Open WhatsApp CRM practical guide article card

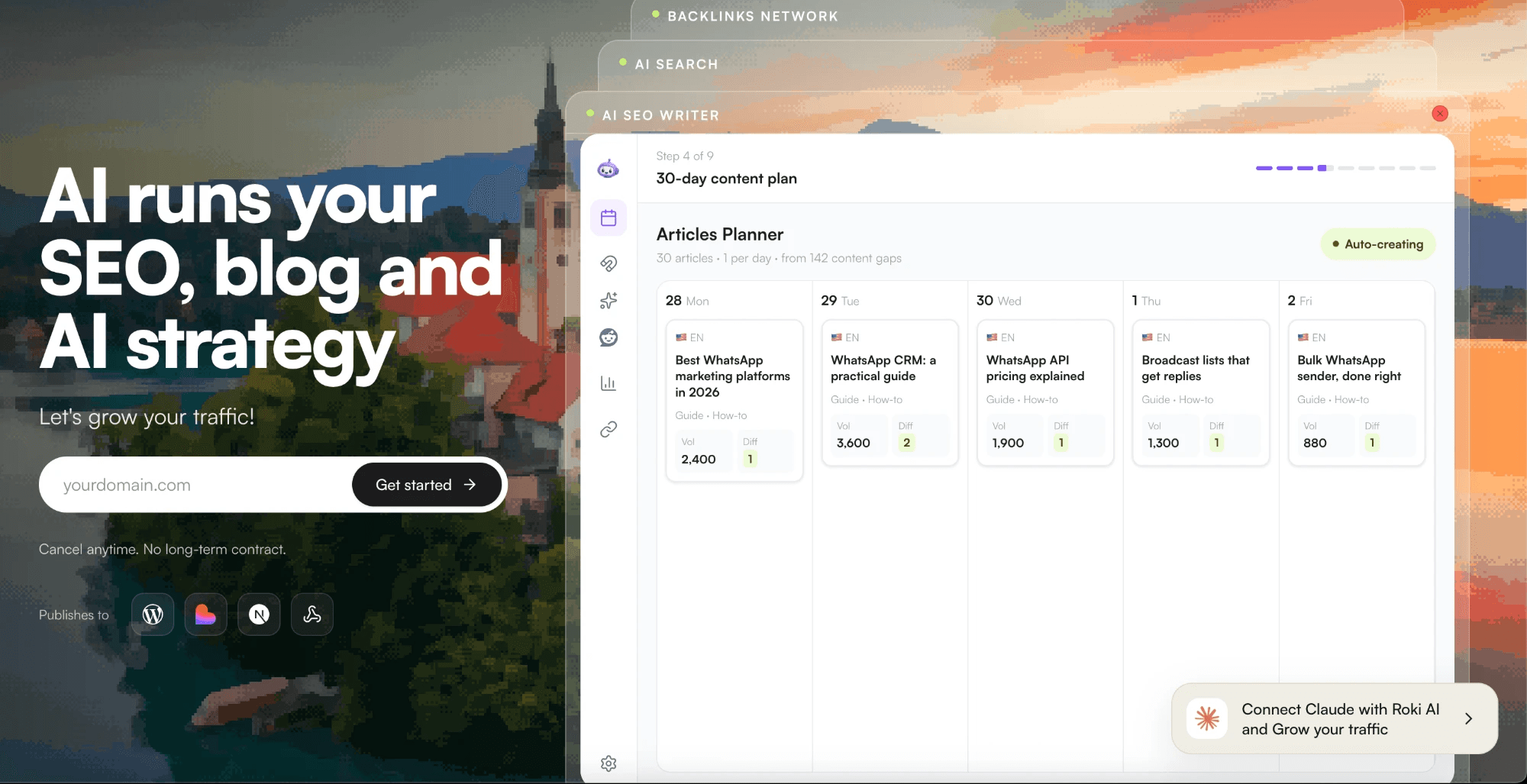pos(890,392)
